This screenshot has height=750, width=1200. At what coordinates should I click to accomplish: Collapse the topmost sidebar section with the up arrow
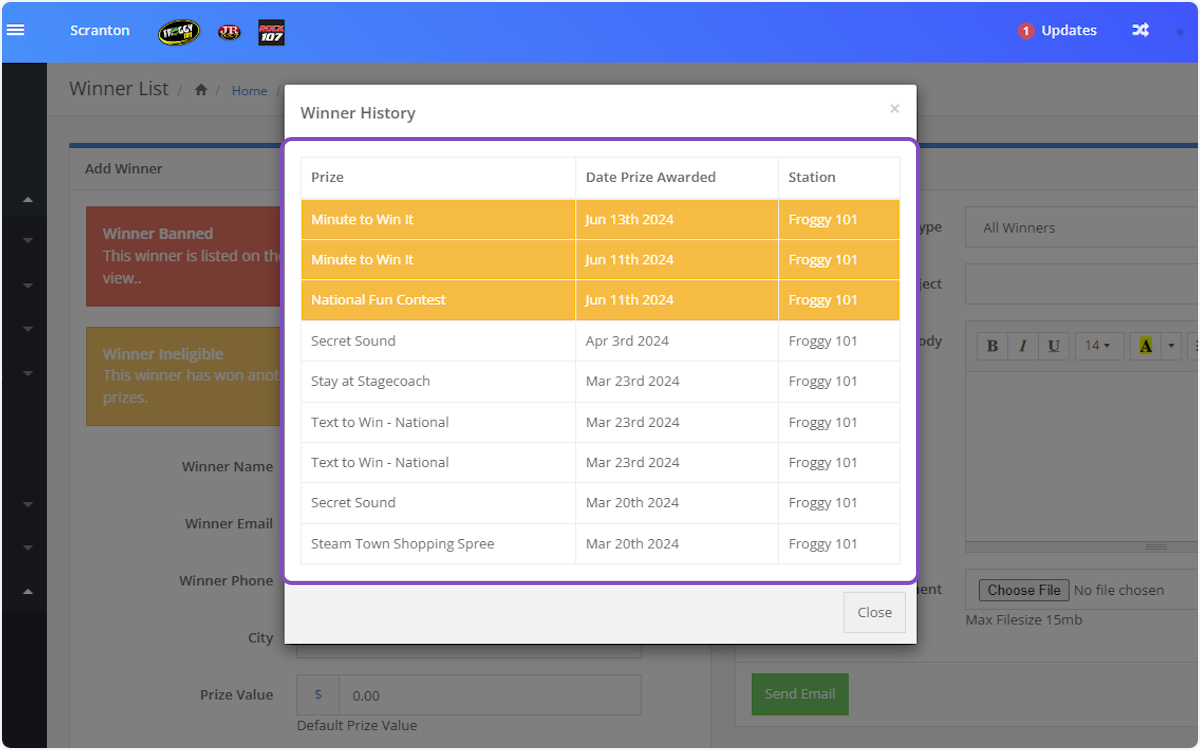click(x=28, y=200)
